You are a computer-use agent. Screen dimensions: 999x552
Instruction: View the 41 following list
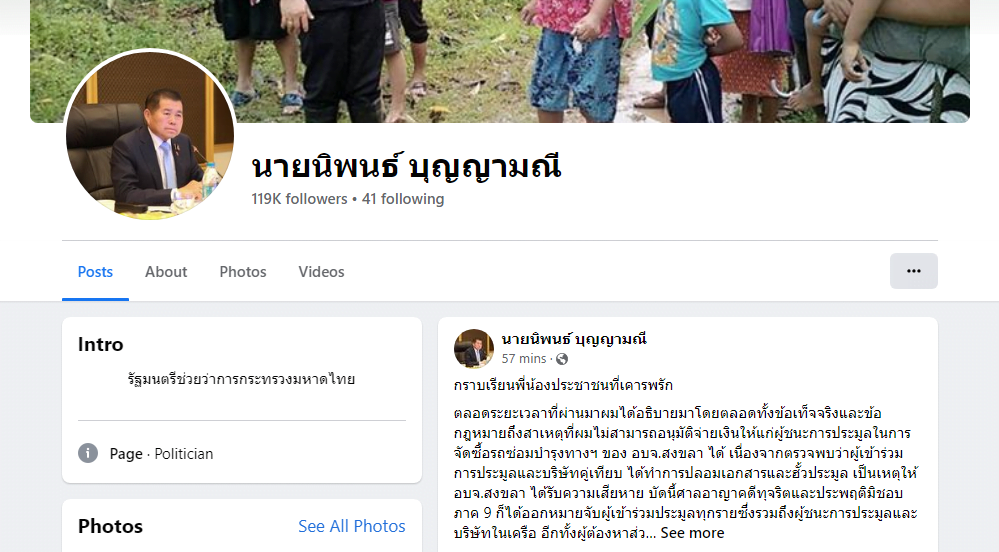(403, 199)
